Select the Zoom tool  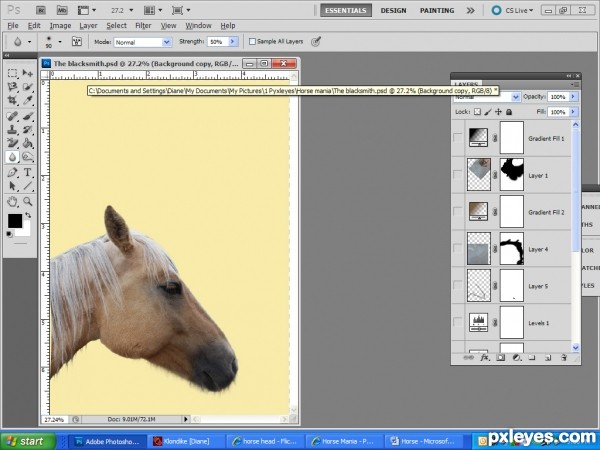coord(28,201)
